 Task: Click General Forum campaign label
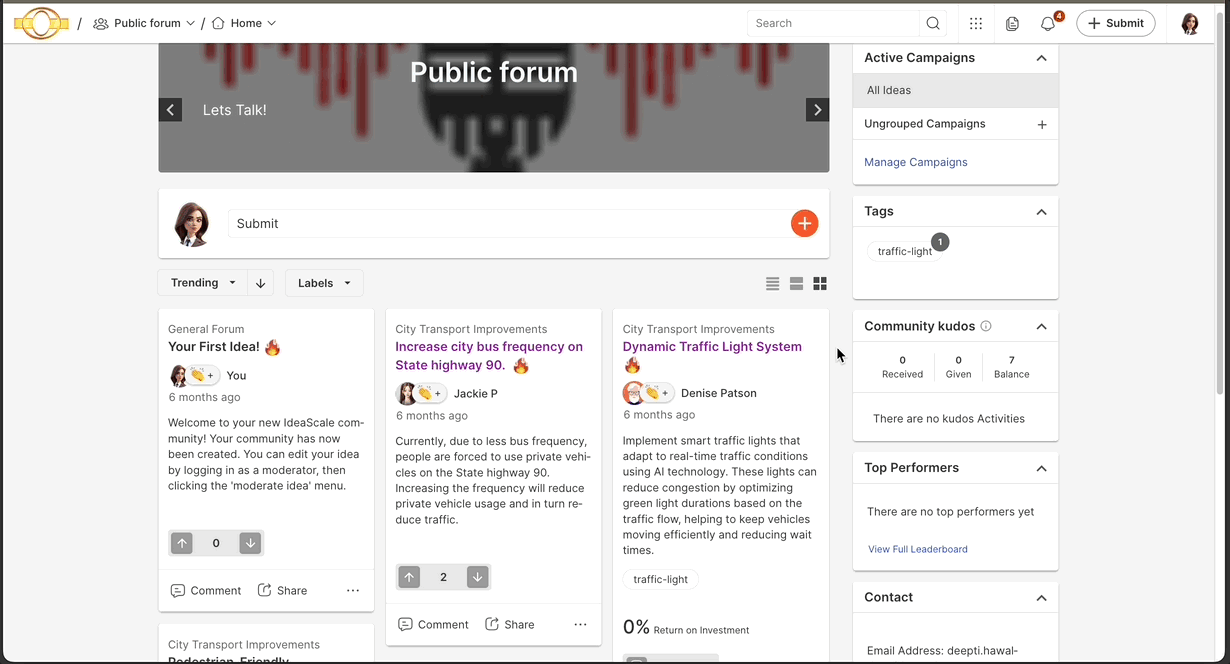pos(206,329)
